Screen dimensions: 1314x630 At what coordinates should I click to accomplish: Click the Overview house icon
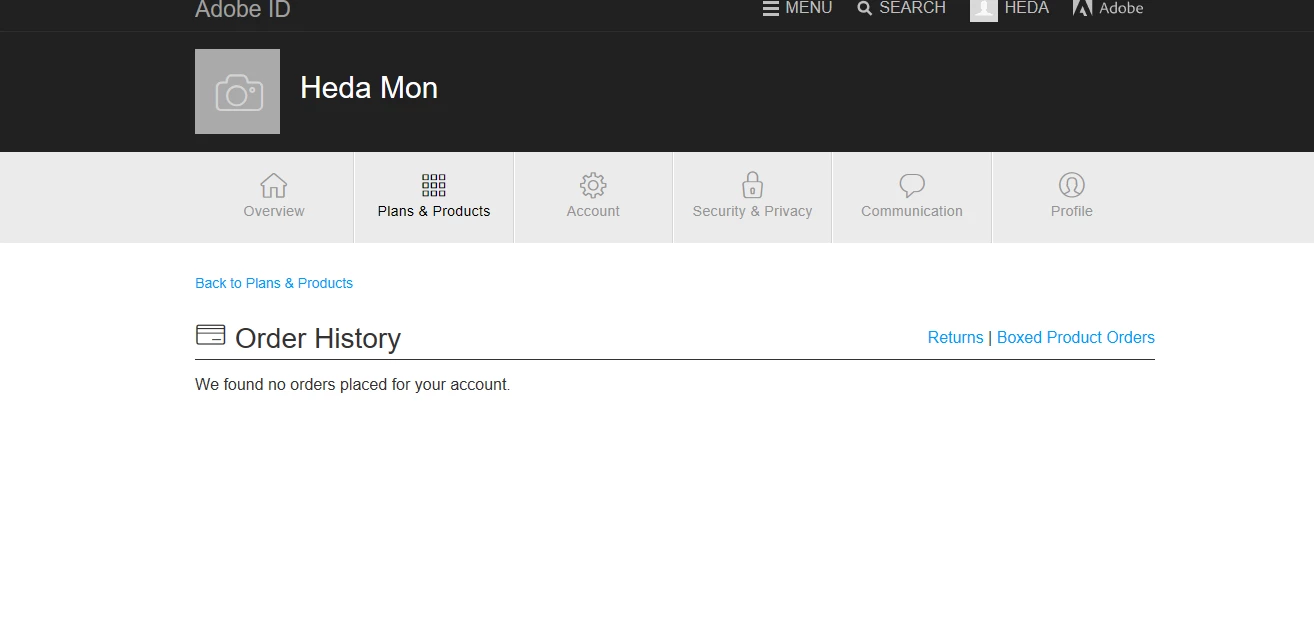[273, 185]
